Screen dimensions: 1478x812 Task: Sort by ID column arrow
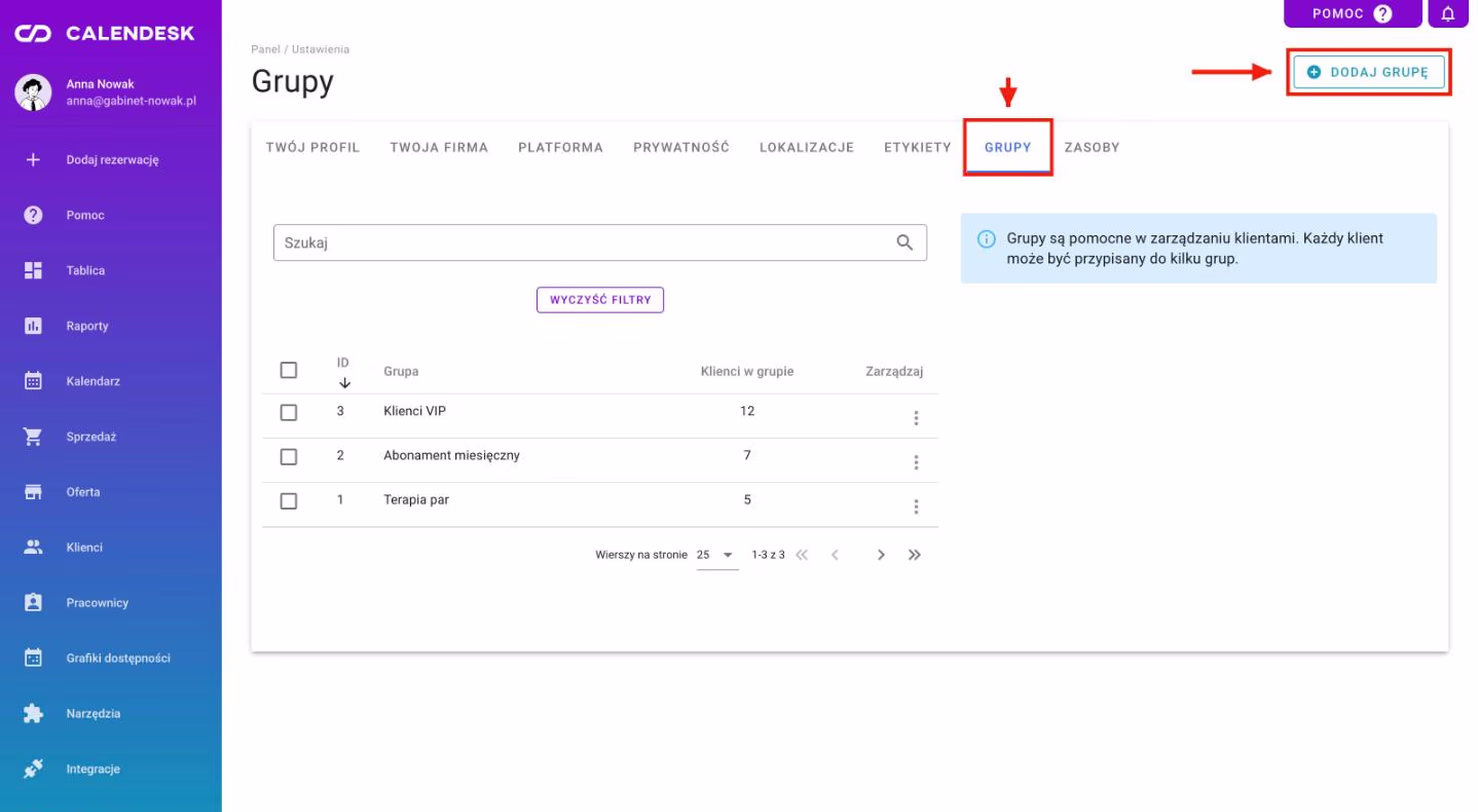[x=344, y=382]
